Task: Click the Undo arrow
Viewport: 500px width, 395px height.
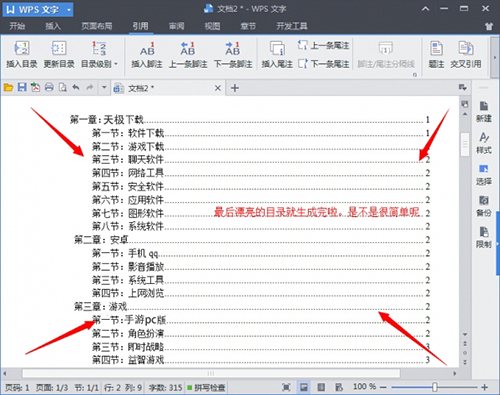Action: [x=76, y=87]
